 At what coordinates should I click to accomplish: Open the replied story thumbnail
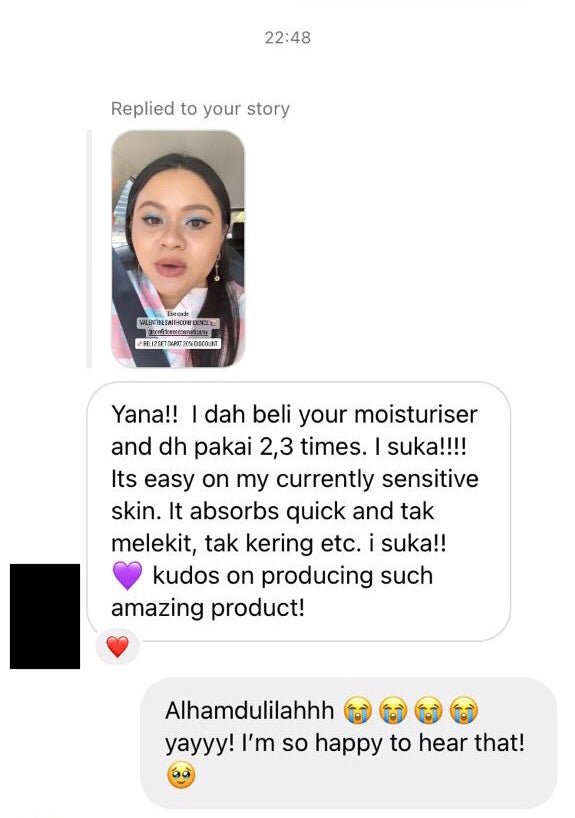pos(178,249)
